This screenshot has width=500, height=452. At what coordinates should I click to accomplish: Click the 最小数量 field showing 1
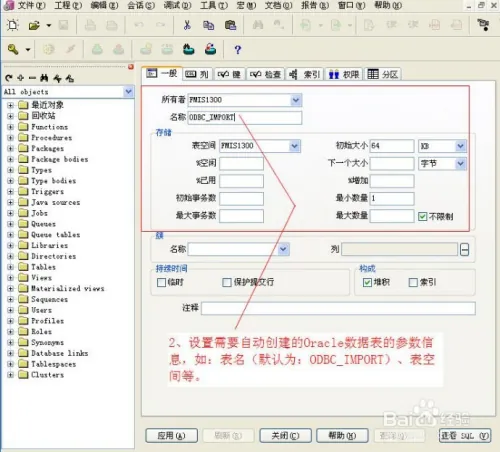(x=392, y=198)
